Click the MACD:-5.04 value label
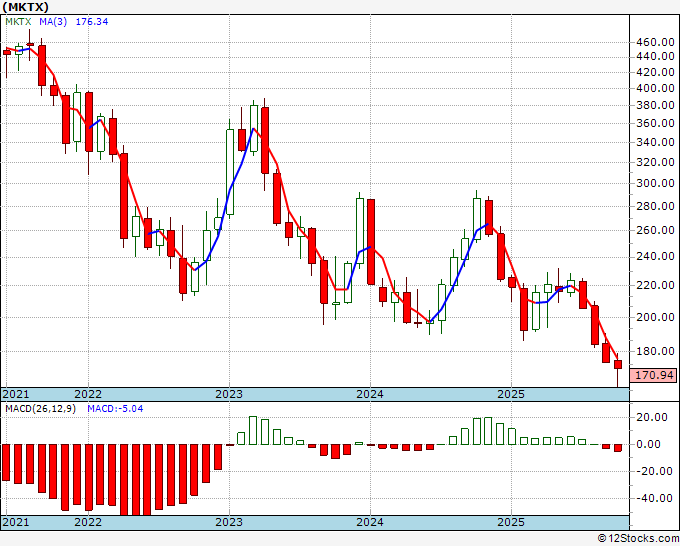 tap(115, 409)
